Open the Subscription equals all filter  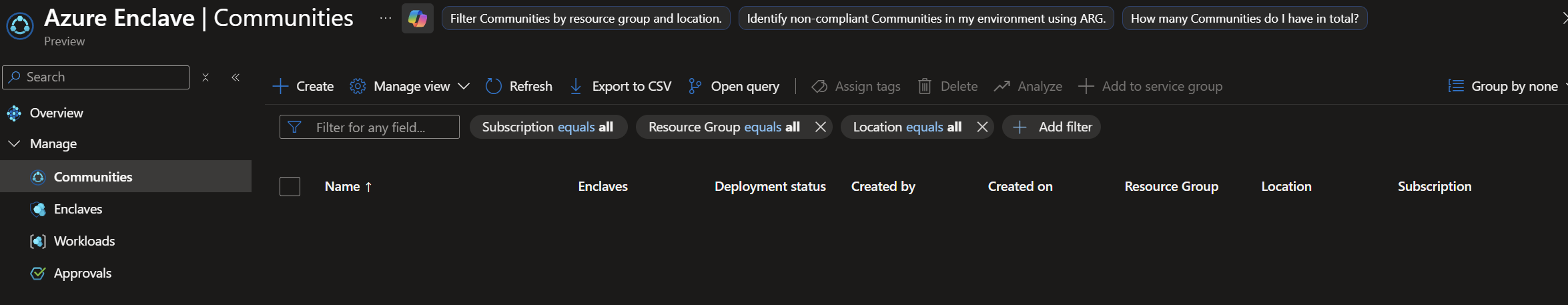(548, 127)
